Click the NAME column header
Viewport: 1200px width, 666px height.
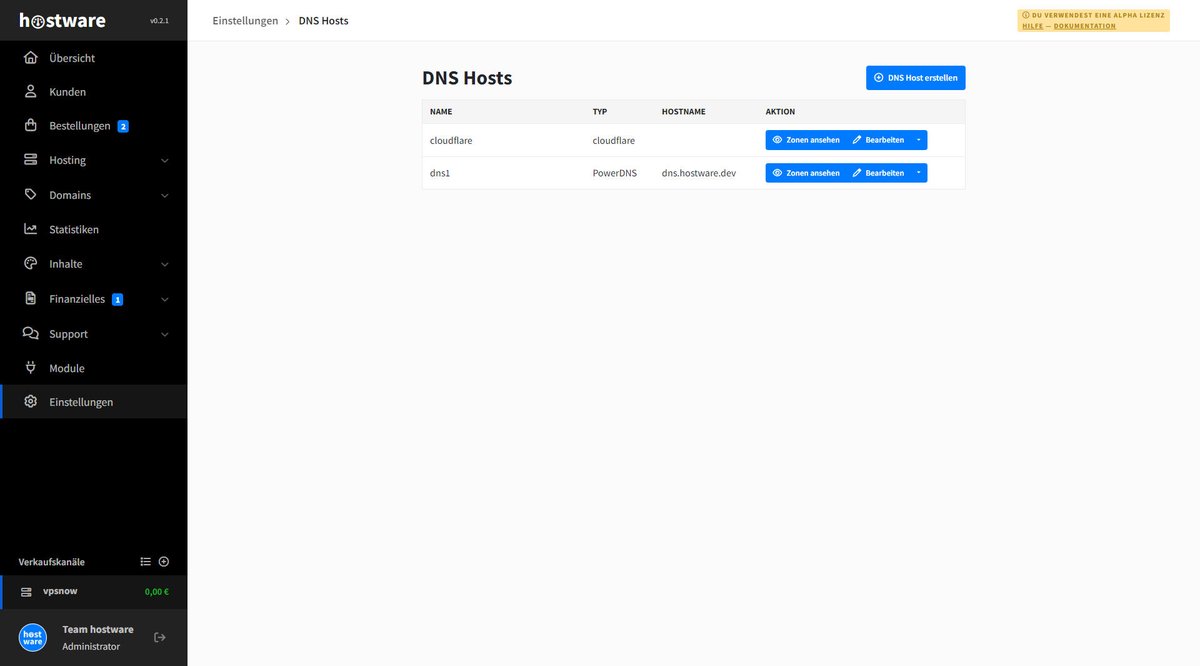[441, 112]
